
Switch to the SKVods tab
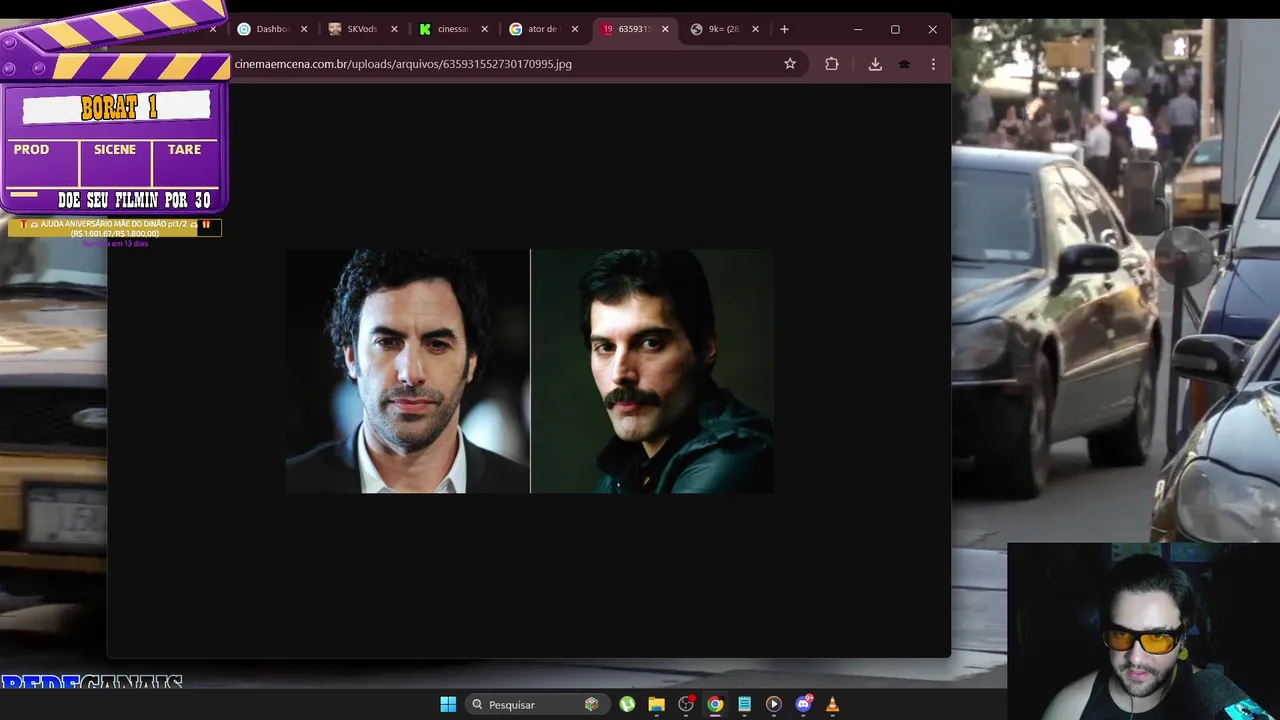pyautogui.click(x=362, y=29)
